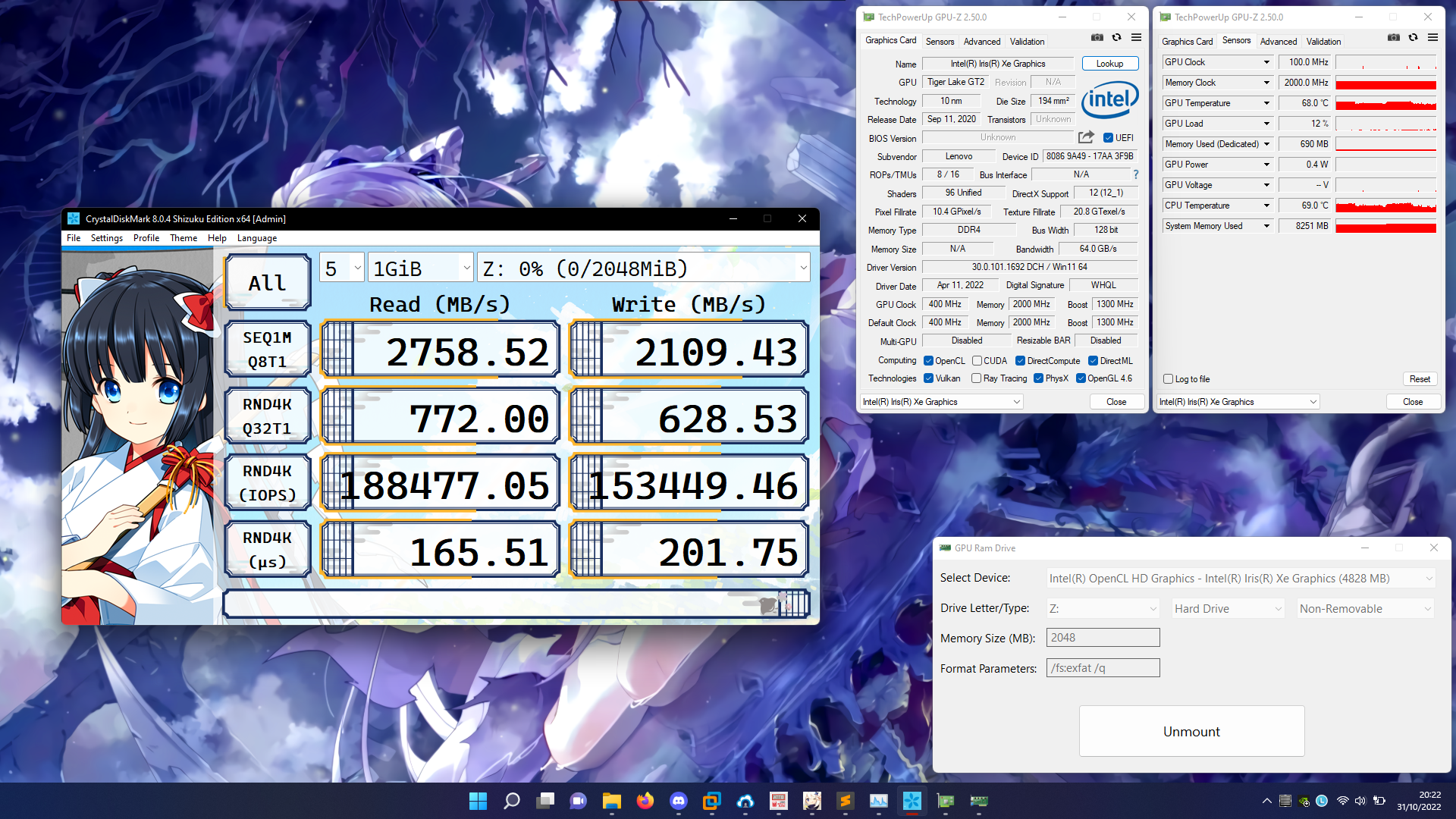Expand GPU Clock sensor dropdown
Viewport: 1456px width, 819px height.
(1266, 62)
